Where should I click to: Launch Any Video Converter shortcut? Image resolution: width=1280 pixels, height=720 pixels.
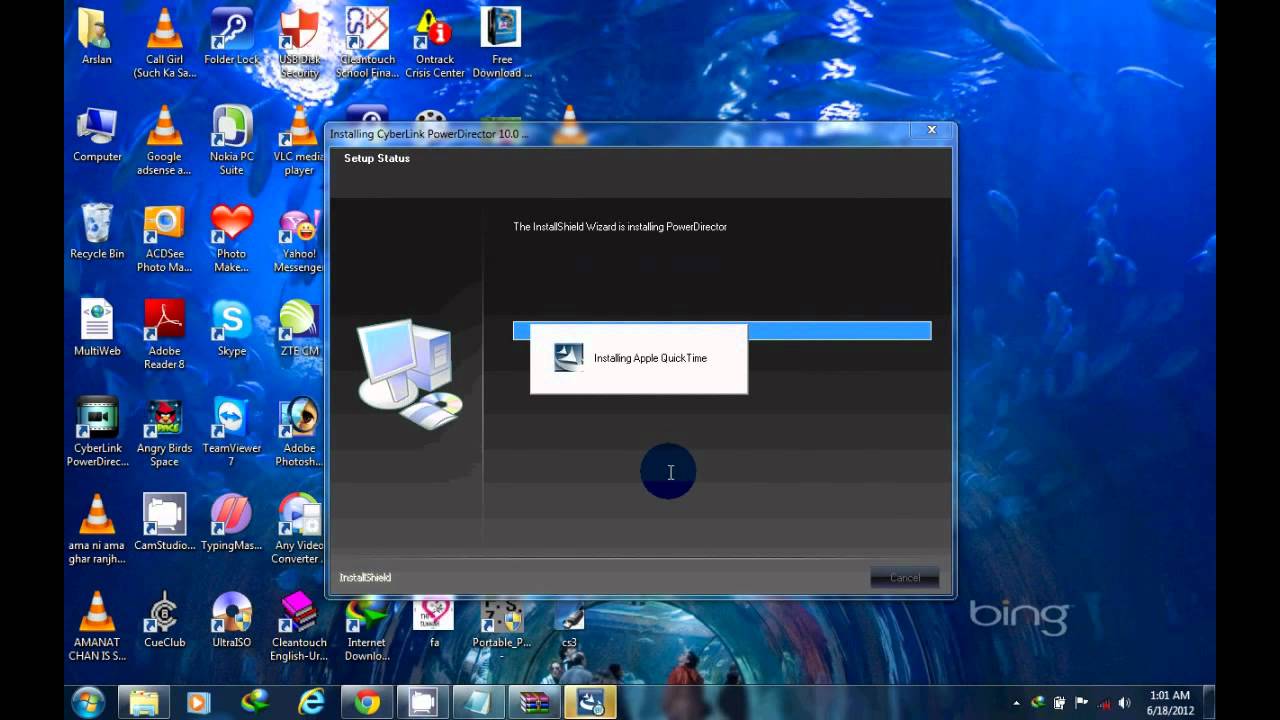click(299, 528)
